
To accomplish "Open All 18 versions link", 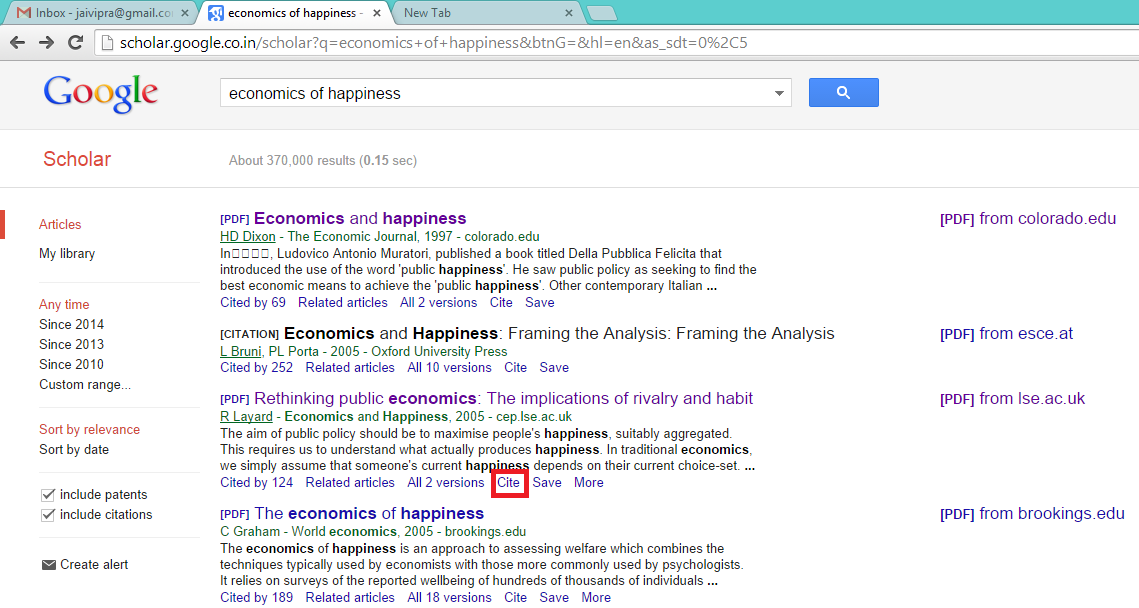I will [x=450, y=597].
